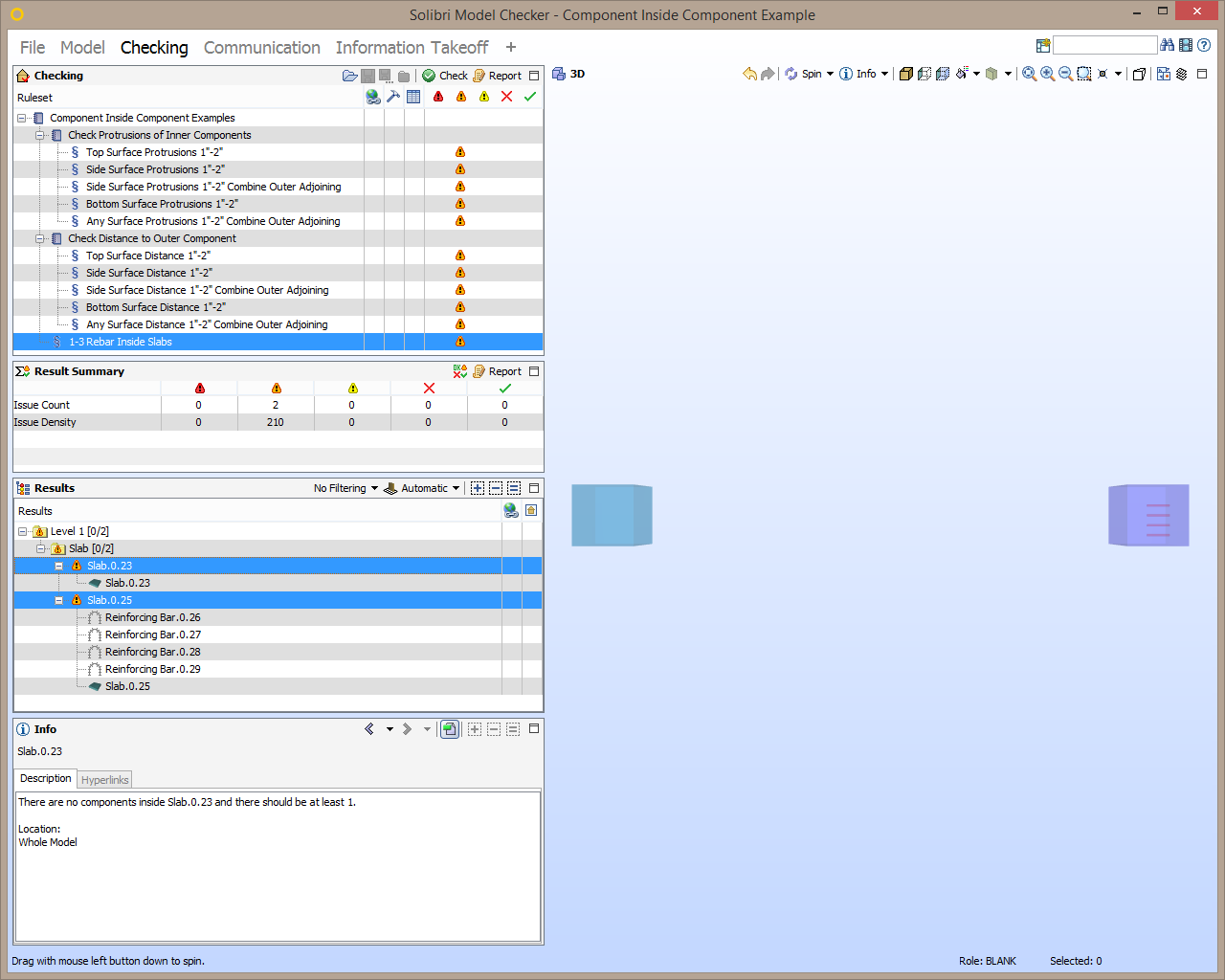Select Reinforcing Bar.0.26 in results
The width and height of the screenshot is (1225, 980).
(x=152, y=617)
